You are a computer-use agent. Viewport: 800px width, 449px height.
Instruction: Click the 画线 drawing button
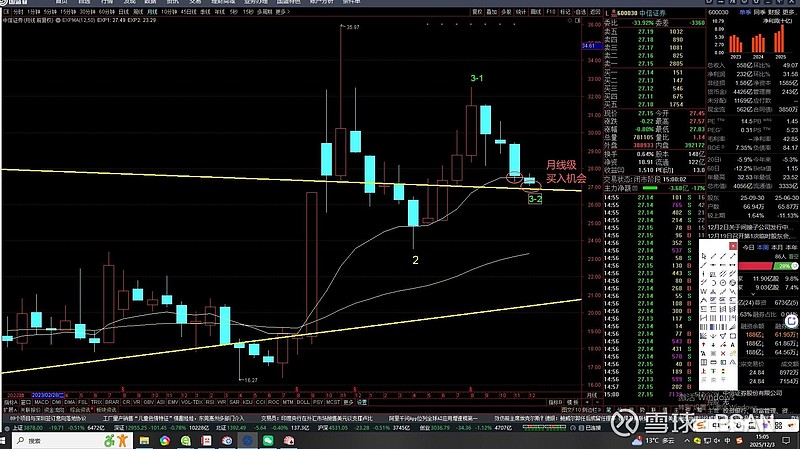(x=536, y=12)
